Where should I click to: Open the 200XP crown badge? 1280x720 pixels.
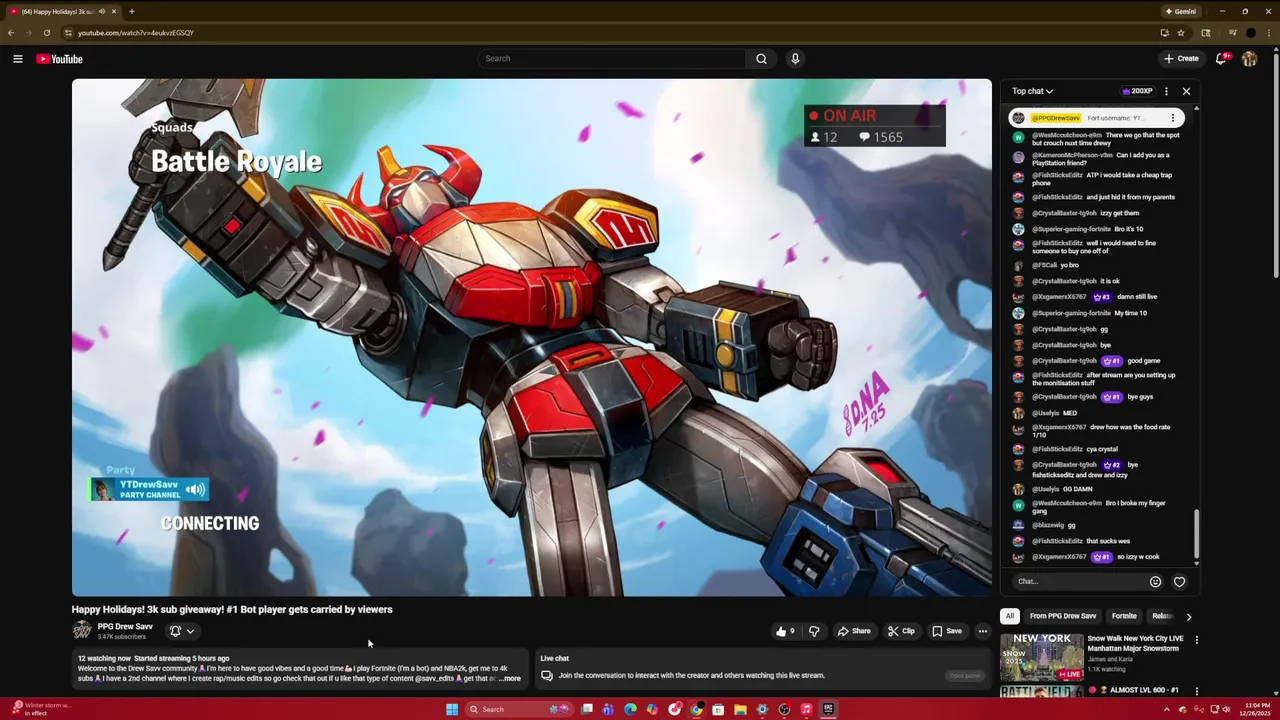coord(1138,91)
